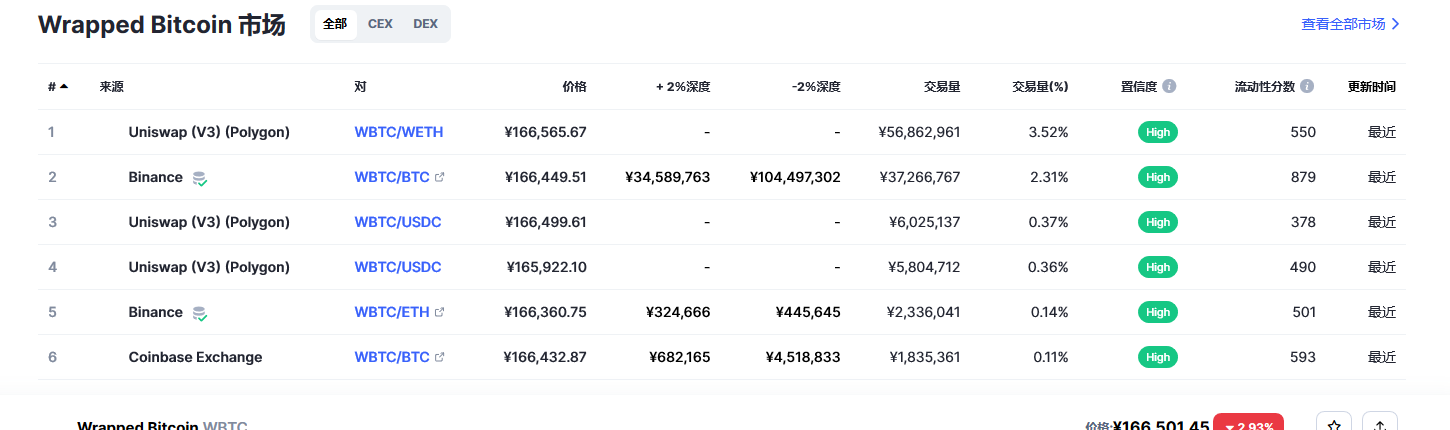This screenshot has height=430, width=1450.
Task: Sort by the 置信度 column header
Action: (1139, 87)
